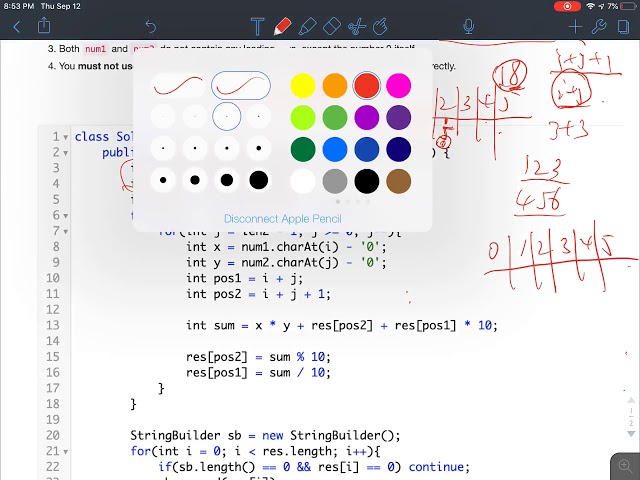Choose the red color swatch

[x=367, y=86]
